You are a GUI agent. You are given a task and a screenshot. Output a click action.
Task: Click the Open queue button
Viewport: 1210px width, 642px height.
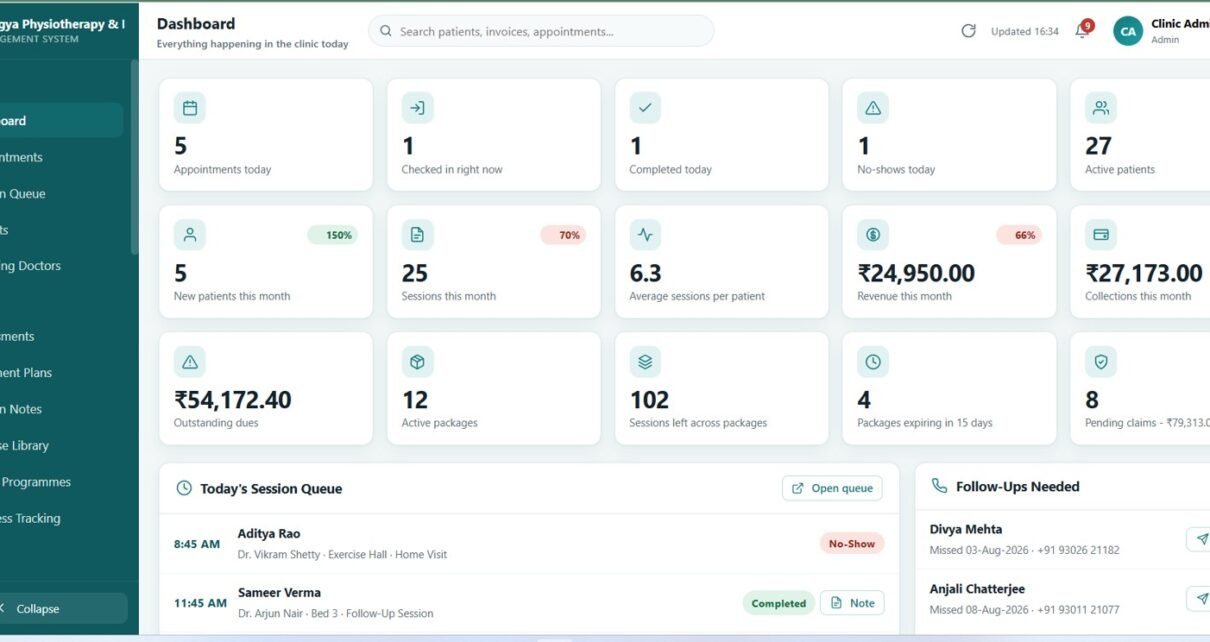coord(832,488)
